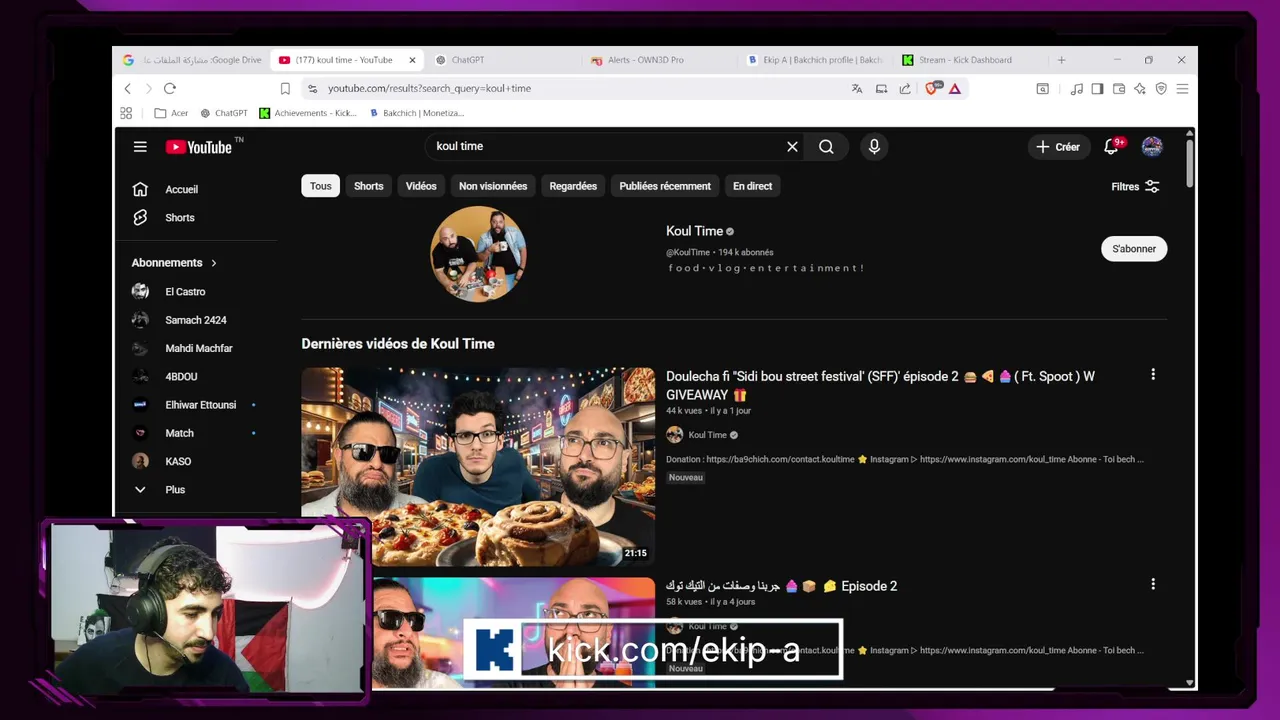This screenshot has width=1280, height=720.
Task: Open menu for the Doulecha video
Action: click(1153, 374)
